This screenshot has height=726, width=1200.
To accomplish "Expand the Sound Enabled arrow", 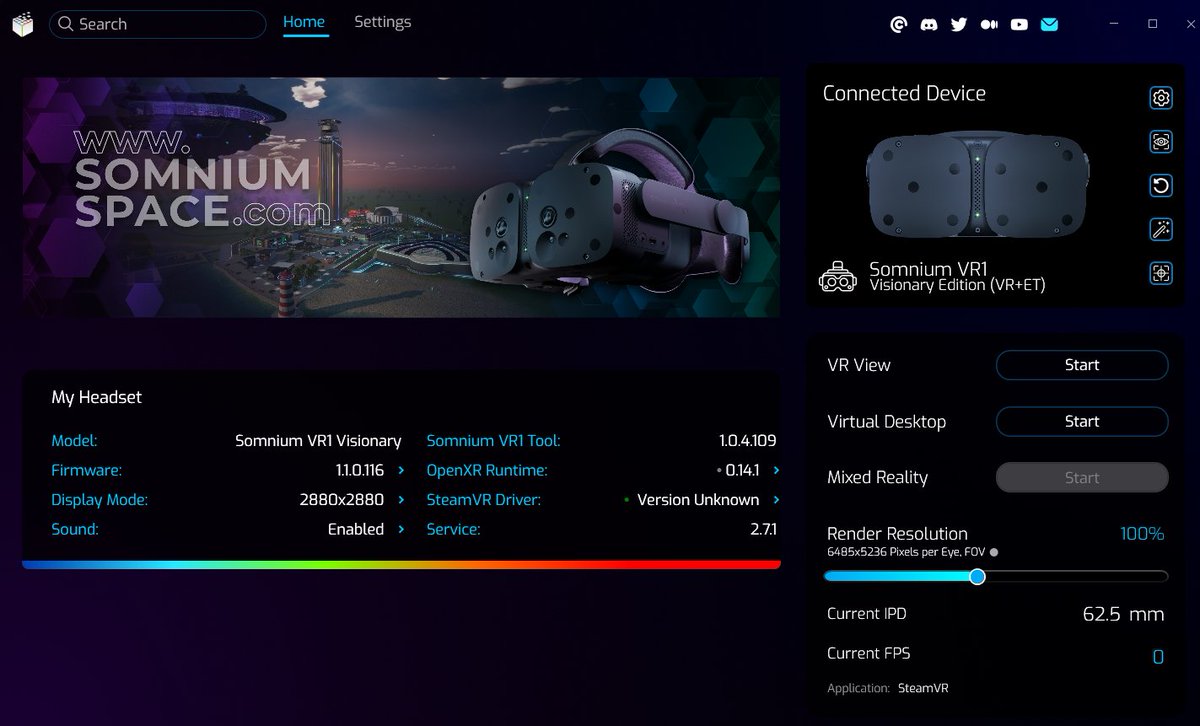I will point(402,529).
